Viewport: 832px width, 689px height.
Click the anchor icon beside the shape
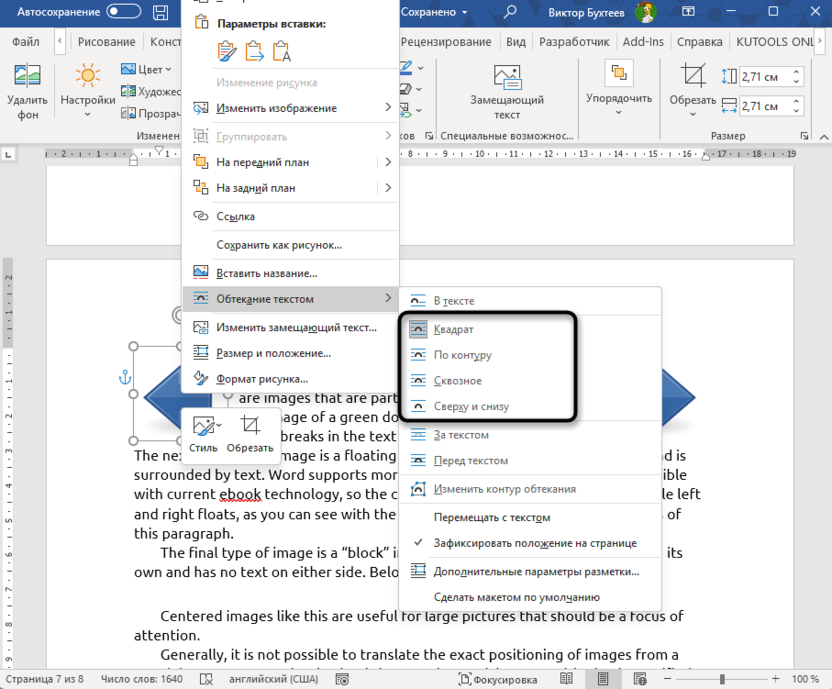point(125,377)
